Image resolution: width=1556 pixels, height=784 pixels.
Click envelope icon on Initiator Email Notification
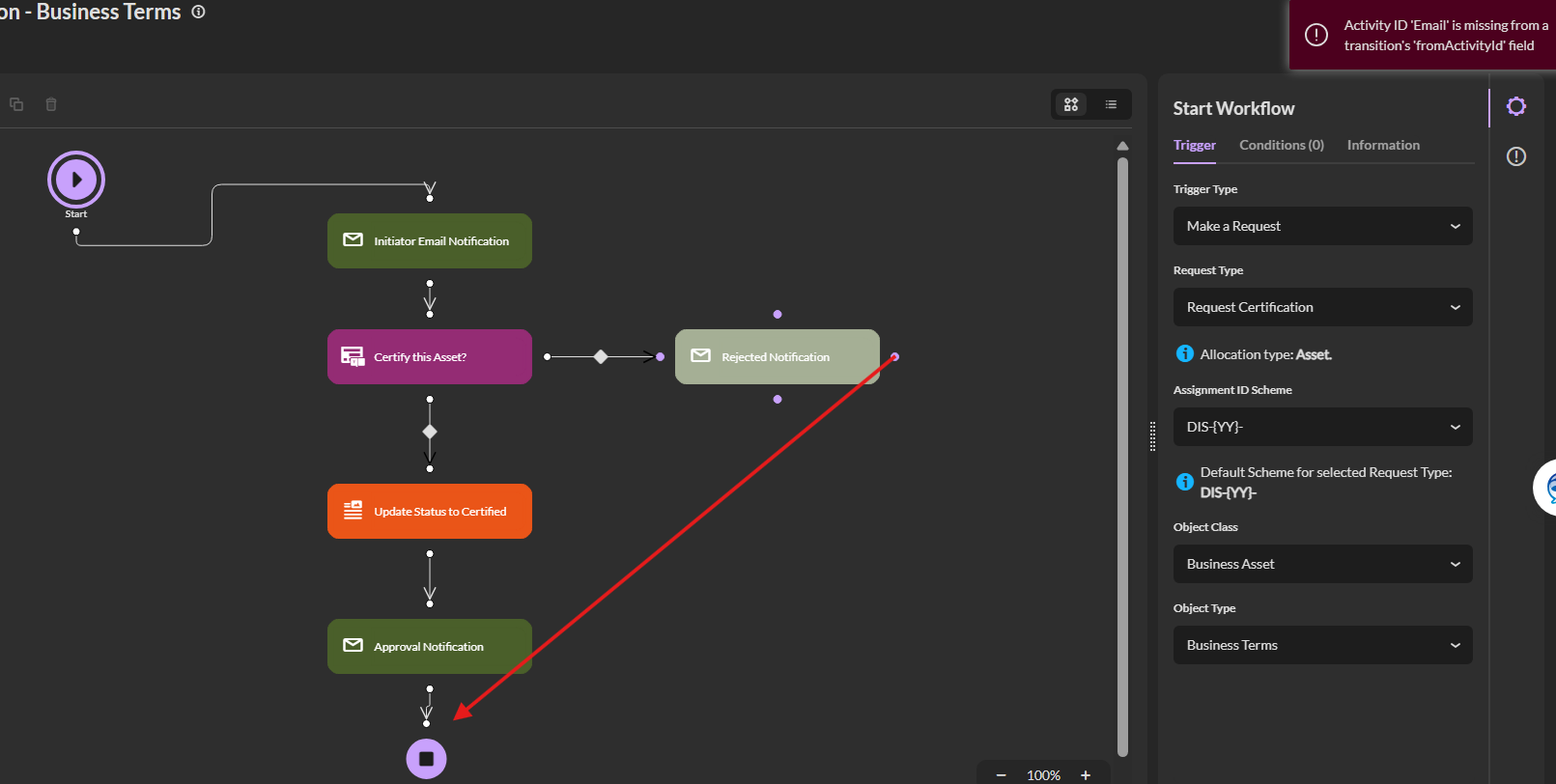(x=354, y=240)
